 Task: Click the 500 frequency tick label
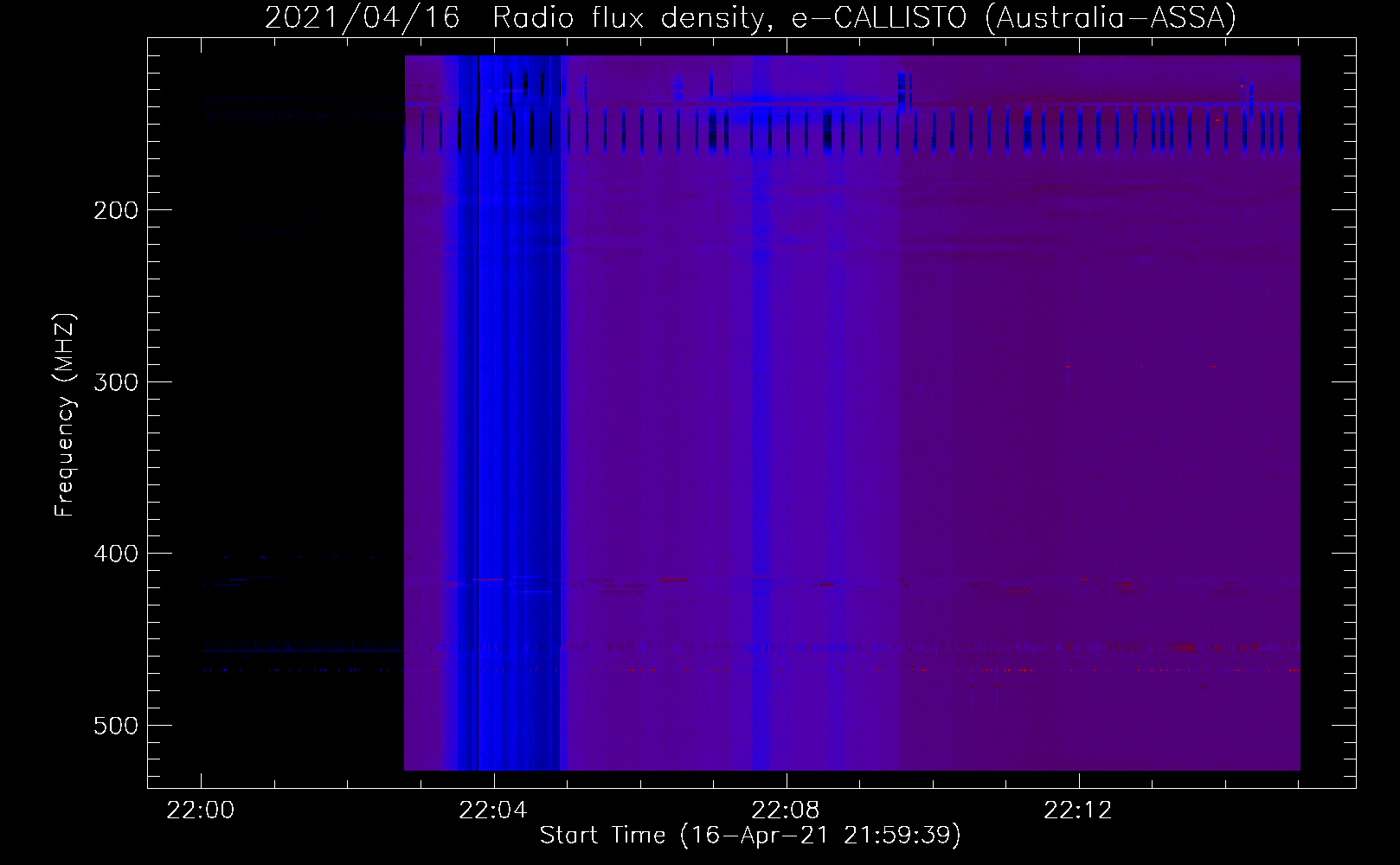click(x=116, y=726)
